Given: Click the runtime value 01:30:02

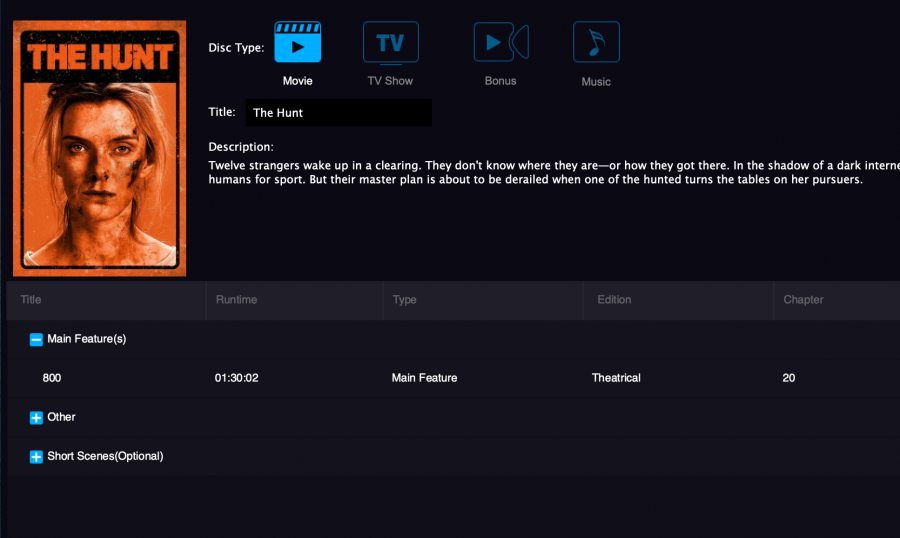Looking at the screenshot, I should (236, 378).
